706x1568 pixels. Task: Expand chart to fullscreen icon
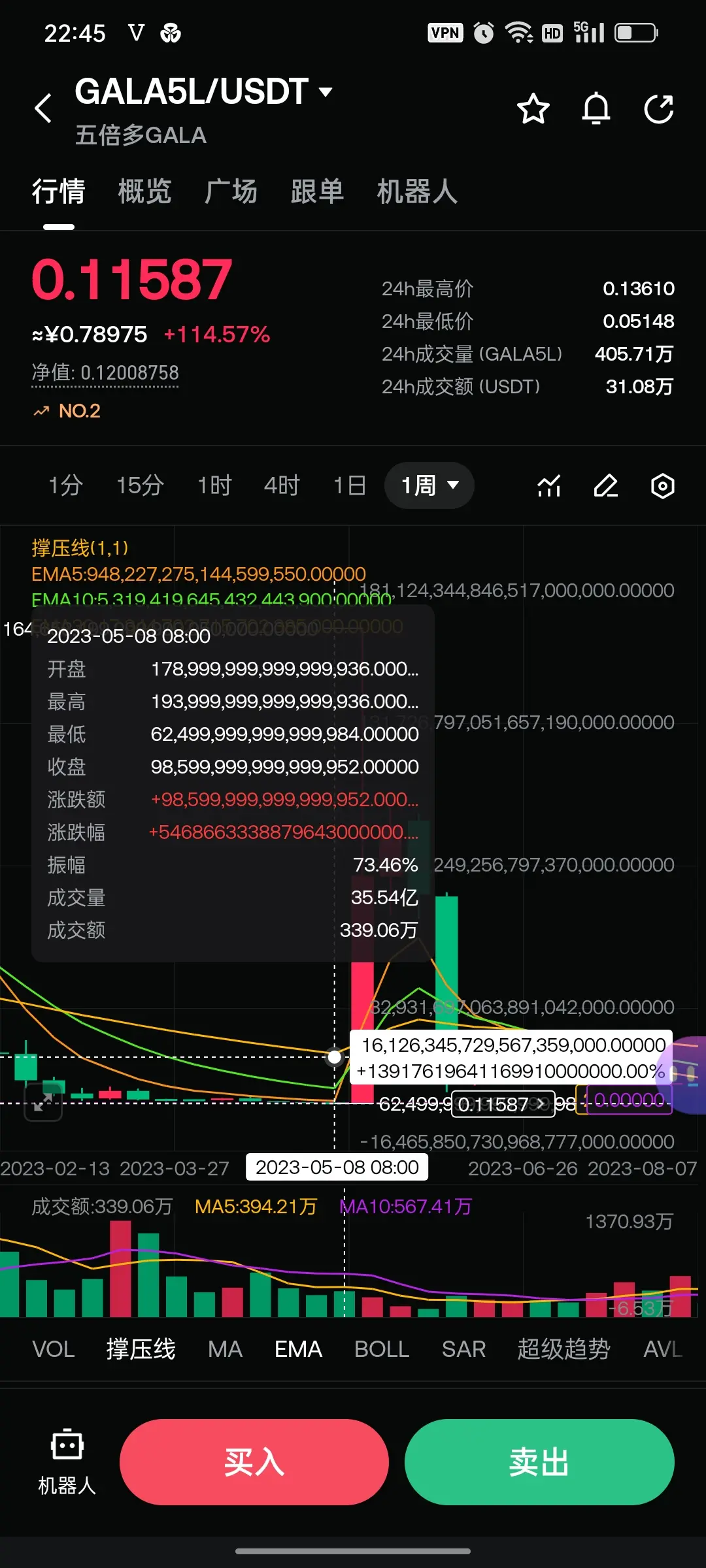coord(43,1102)
